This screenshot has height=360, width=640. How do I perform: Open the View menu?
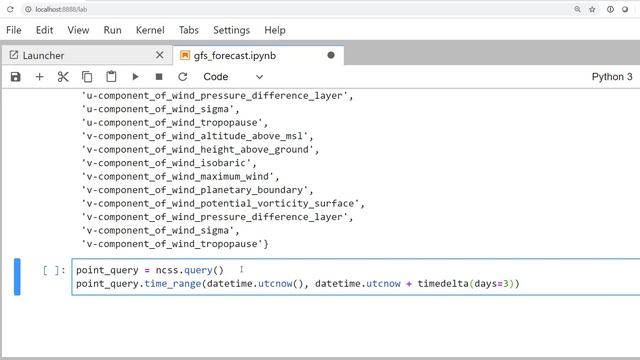(78, 30)
